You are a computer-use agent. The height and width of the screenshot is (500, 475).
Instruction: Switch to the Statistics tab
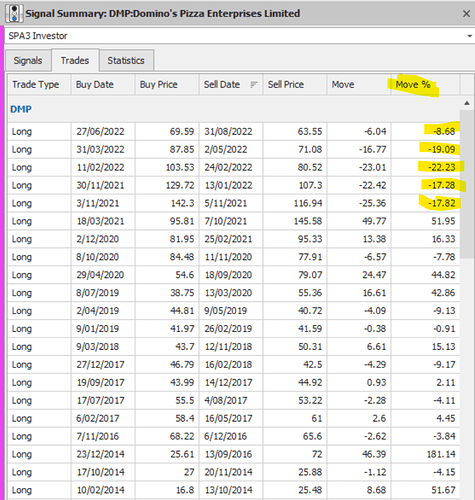[126, 61]
